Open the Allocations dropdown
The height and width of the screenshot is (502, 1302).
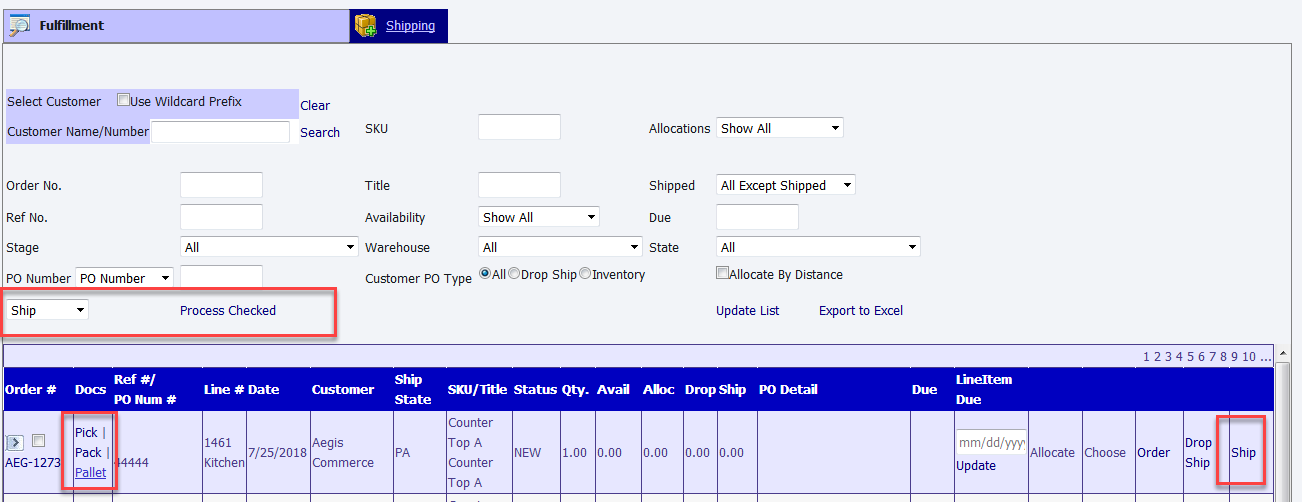coord(780,128)
